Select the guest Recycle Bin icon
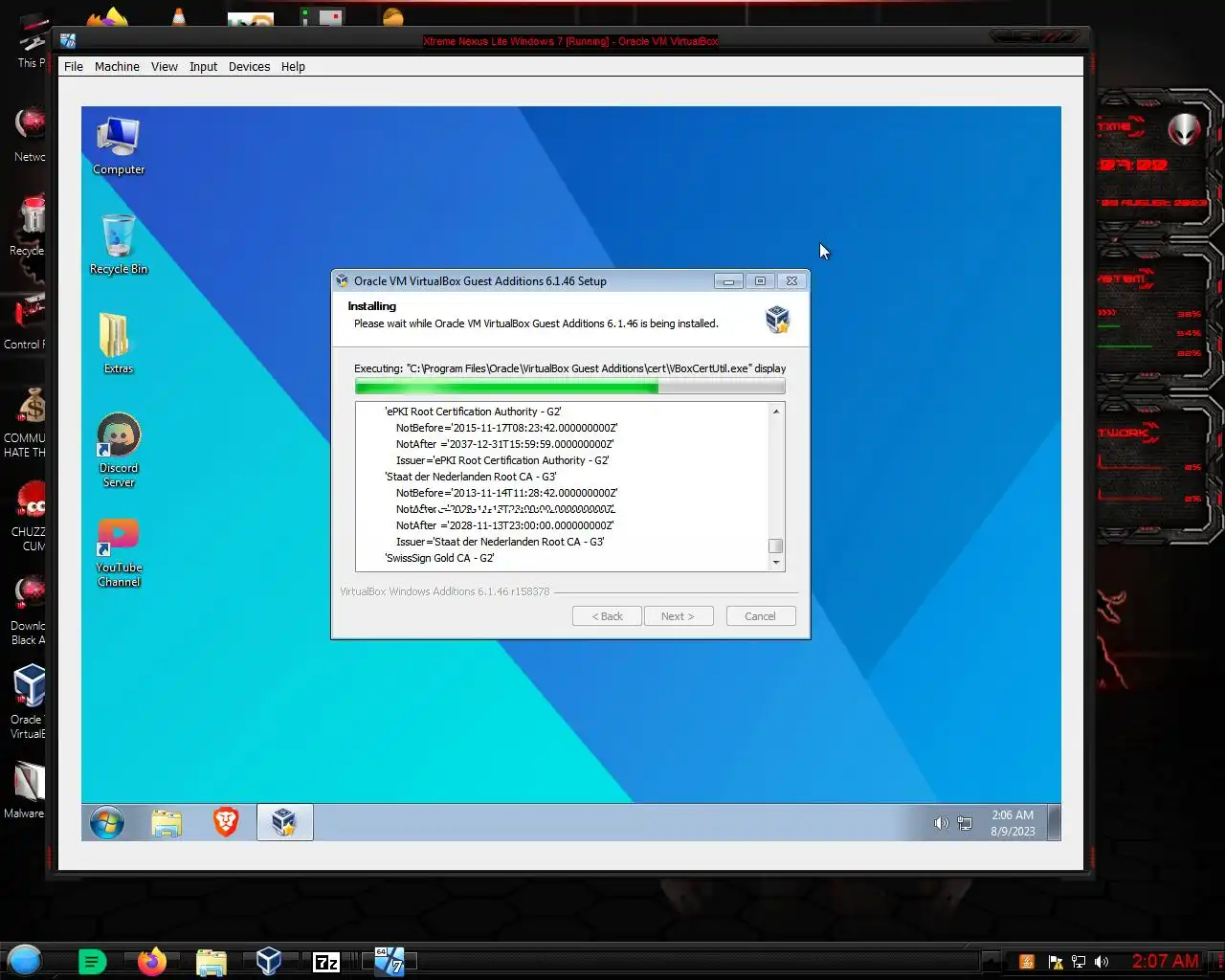 pos(119,245)
